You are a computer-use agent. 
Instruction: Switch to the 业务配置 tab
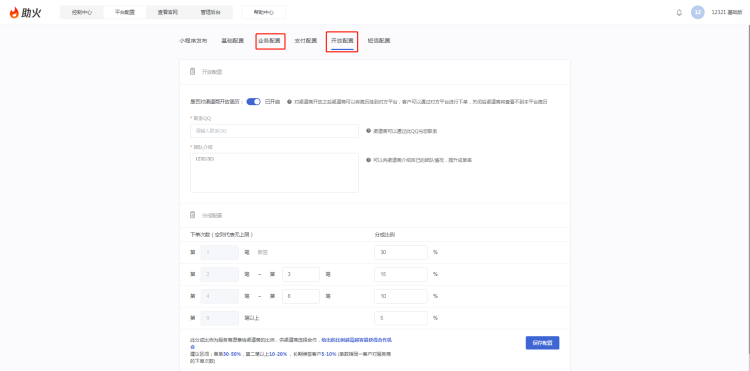(270, 41)
